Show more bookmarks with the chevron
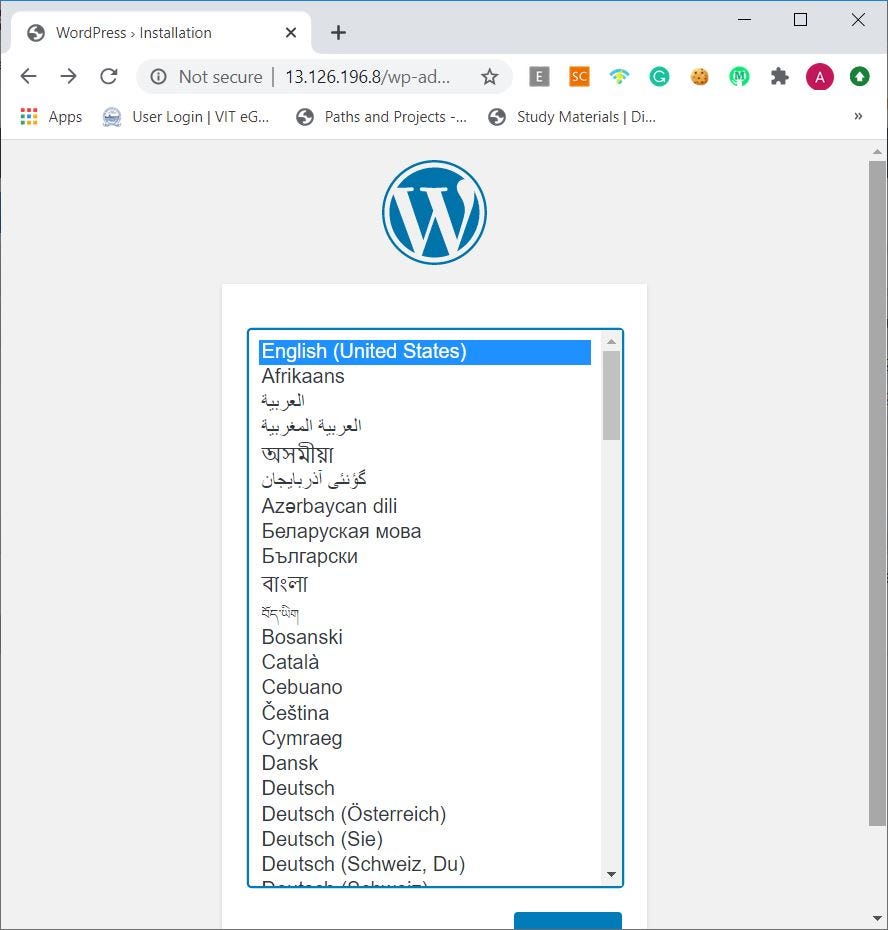 (x=858, y=116)
